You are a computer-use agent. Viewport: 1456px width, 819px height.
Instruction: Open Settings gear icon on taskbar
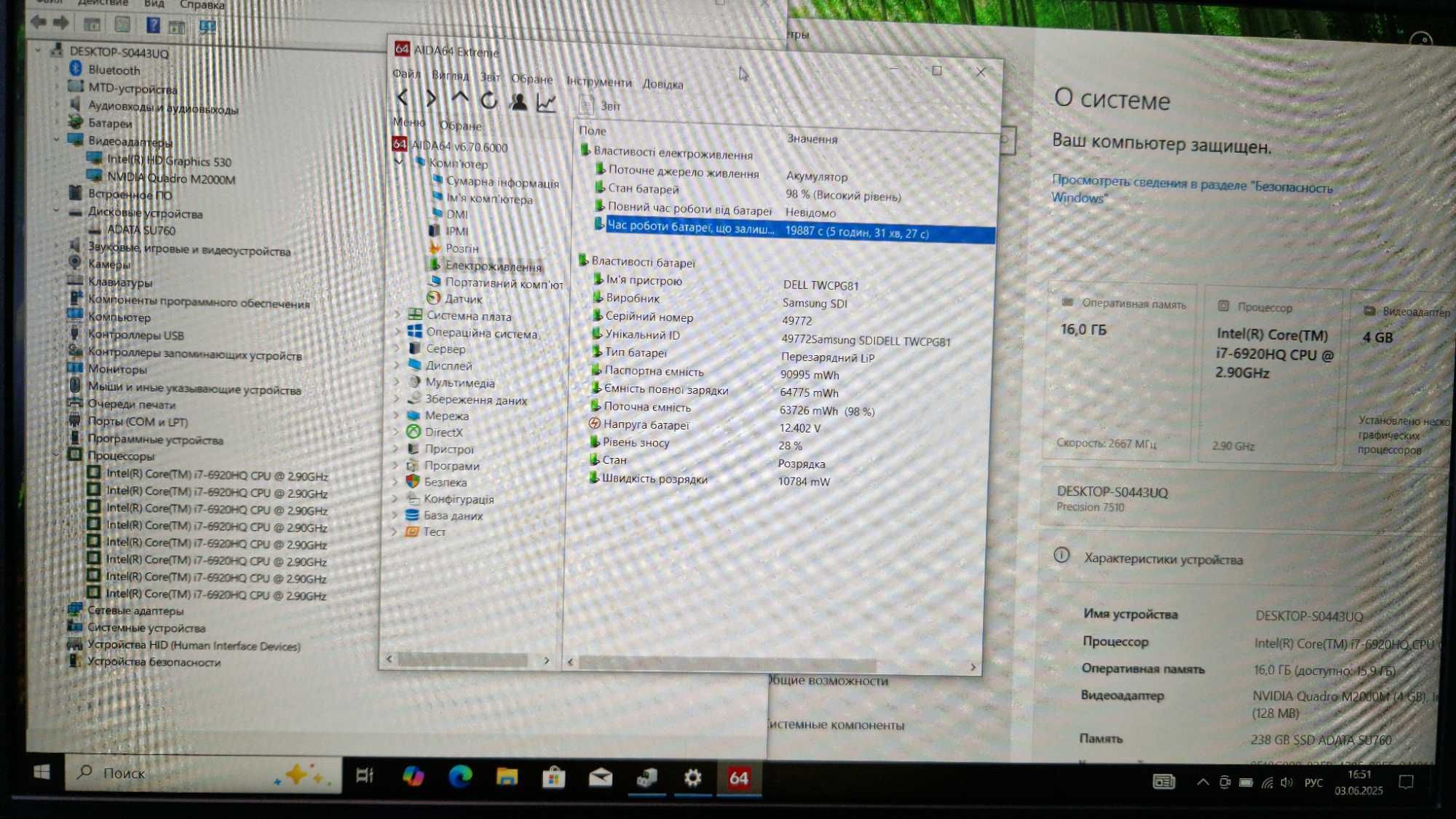point(692,778)
